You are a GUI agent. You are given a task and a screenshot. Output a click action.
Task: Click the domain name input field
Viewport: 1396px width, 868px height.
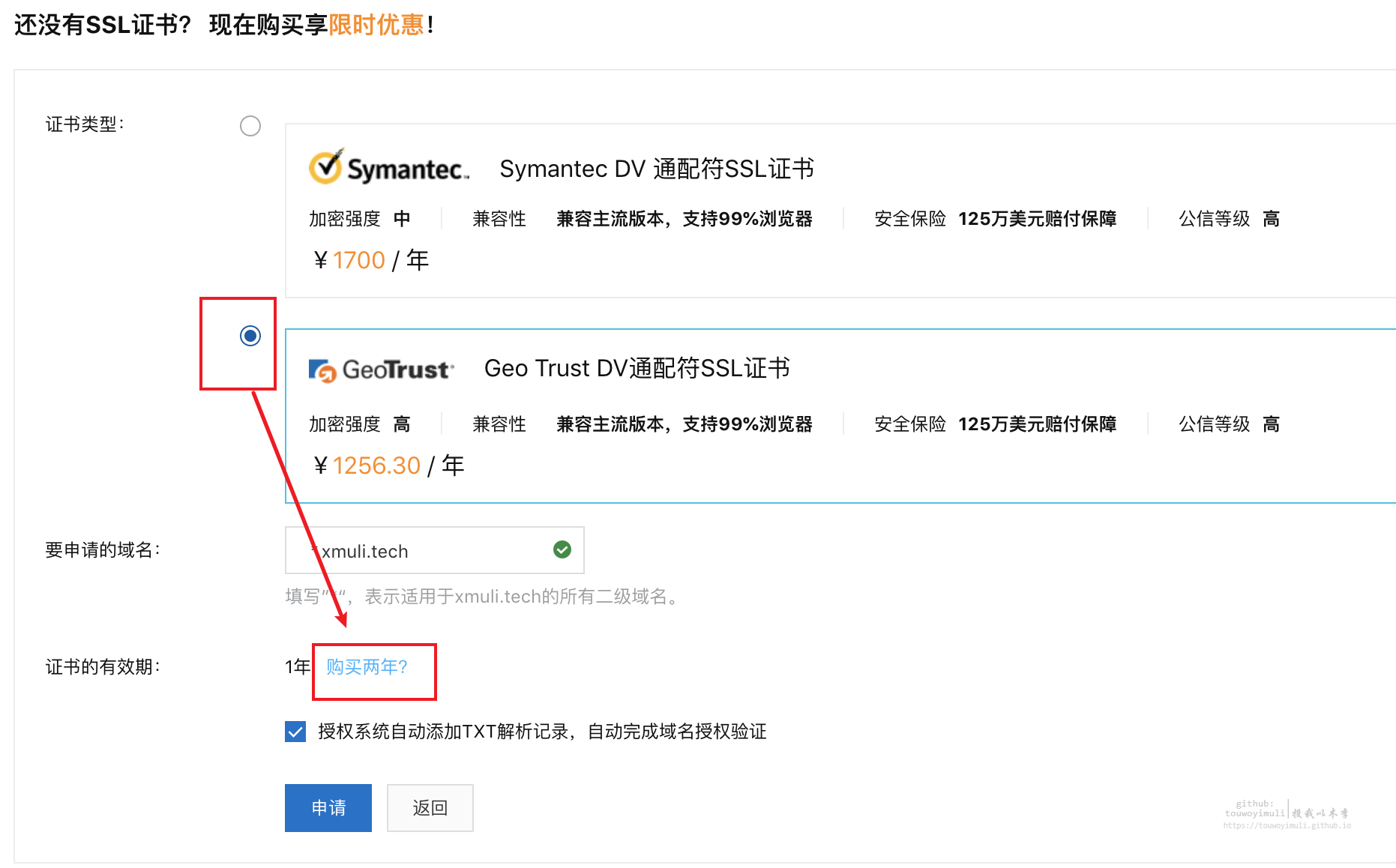(x=435, y=550)
